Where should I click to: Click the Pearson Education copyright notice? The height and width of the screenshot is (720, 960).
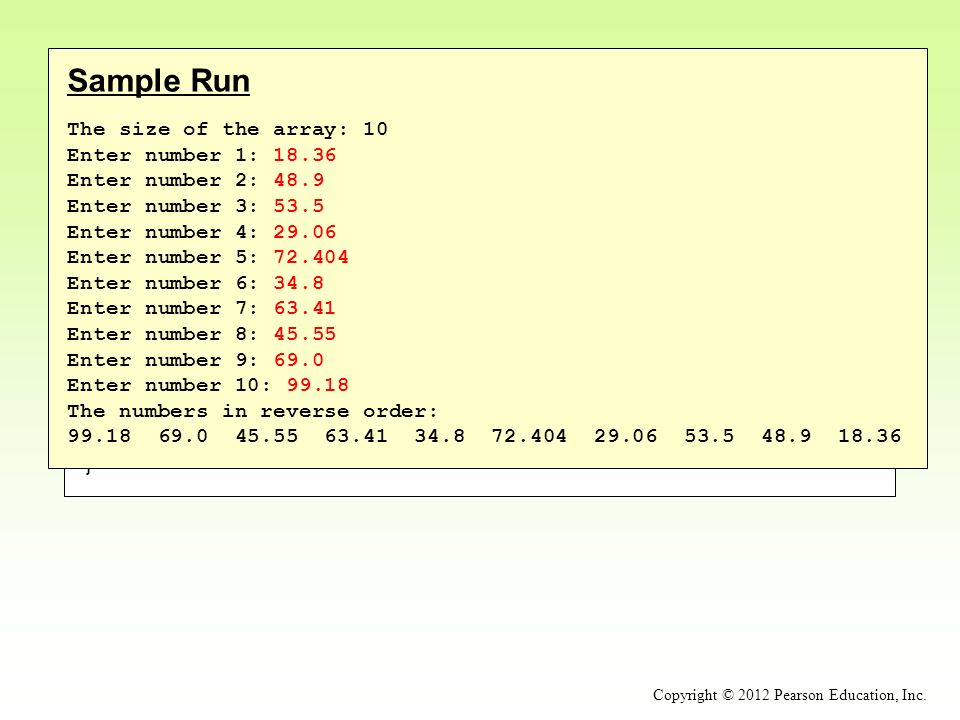(x=789, y=695)
